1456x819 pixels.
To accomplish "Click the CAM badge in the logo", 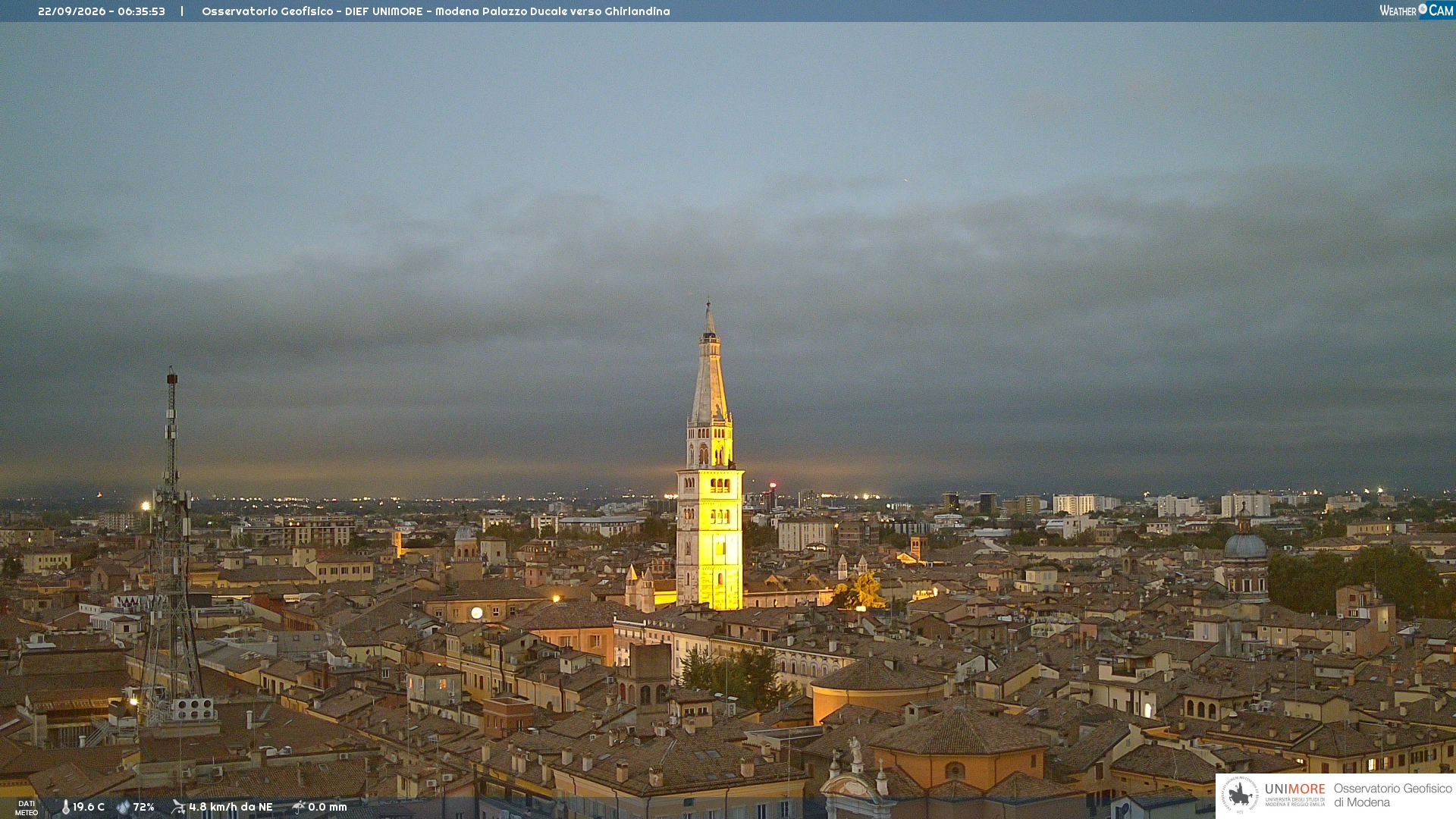I will click(x=1441, y=10).
